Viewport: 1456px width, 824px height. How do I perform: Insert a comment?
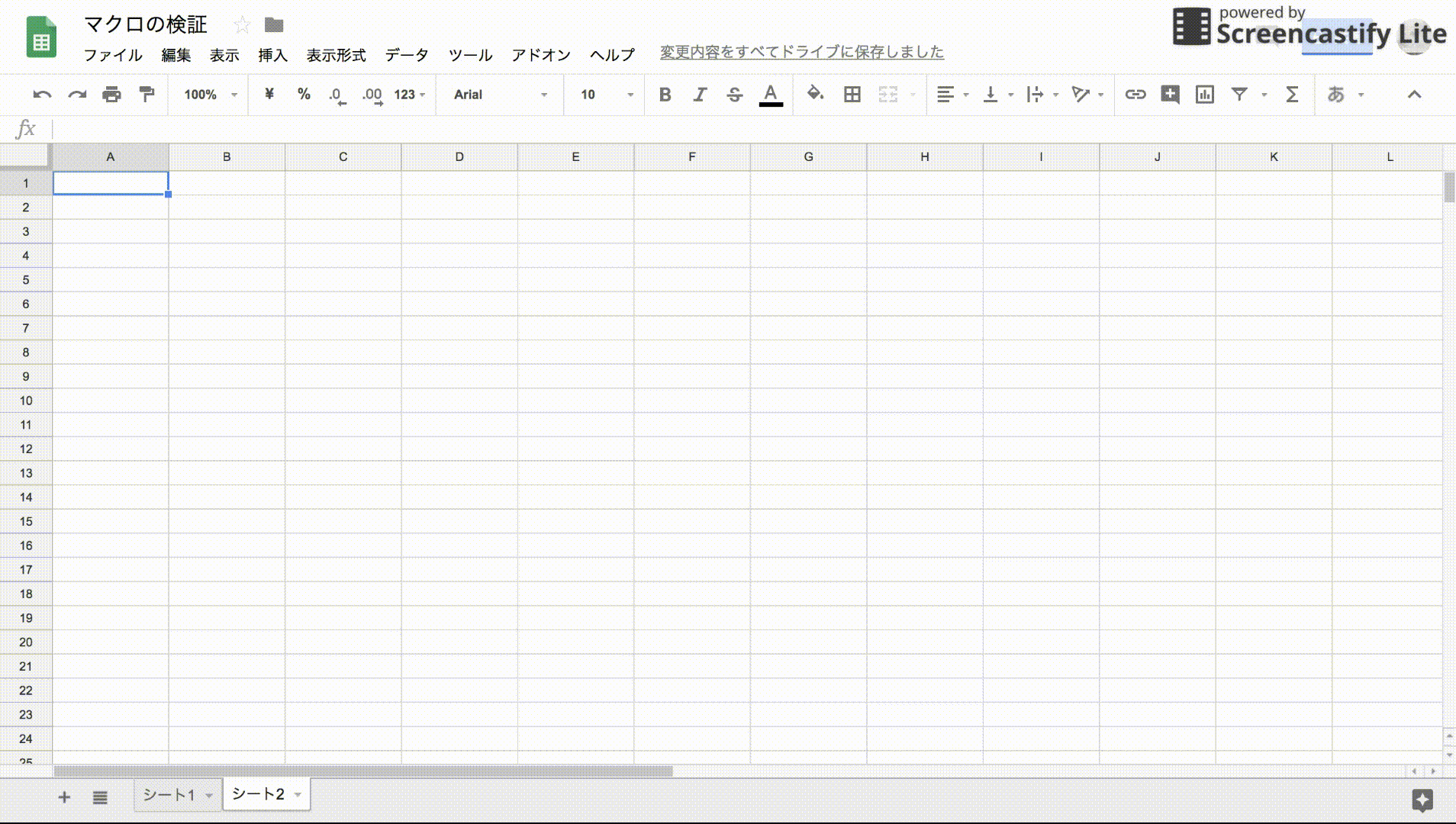[1170, 95]
